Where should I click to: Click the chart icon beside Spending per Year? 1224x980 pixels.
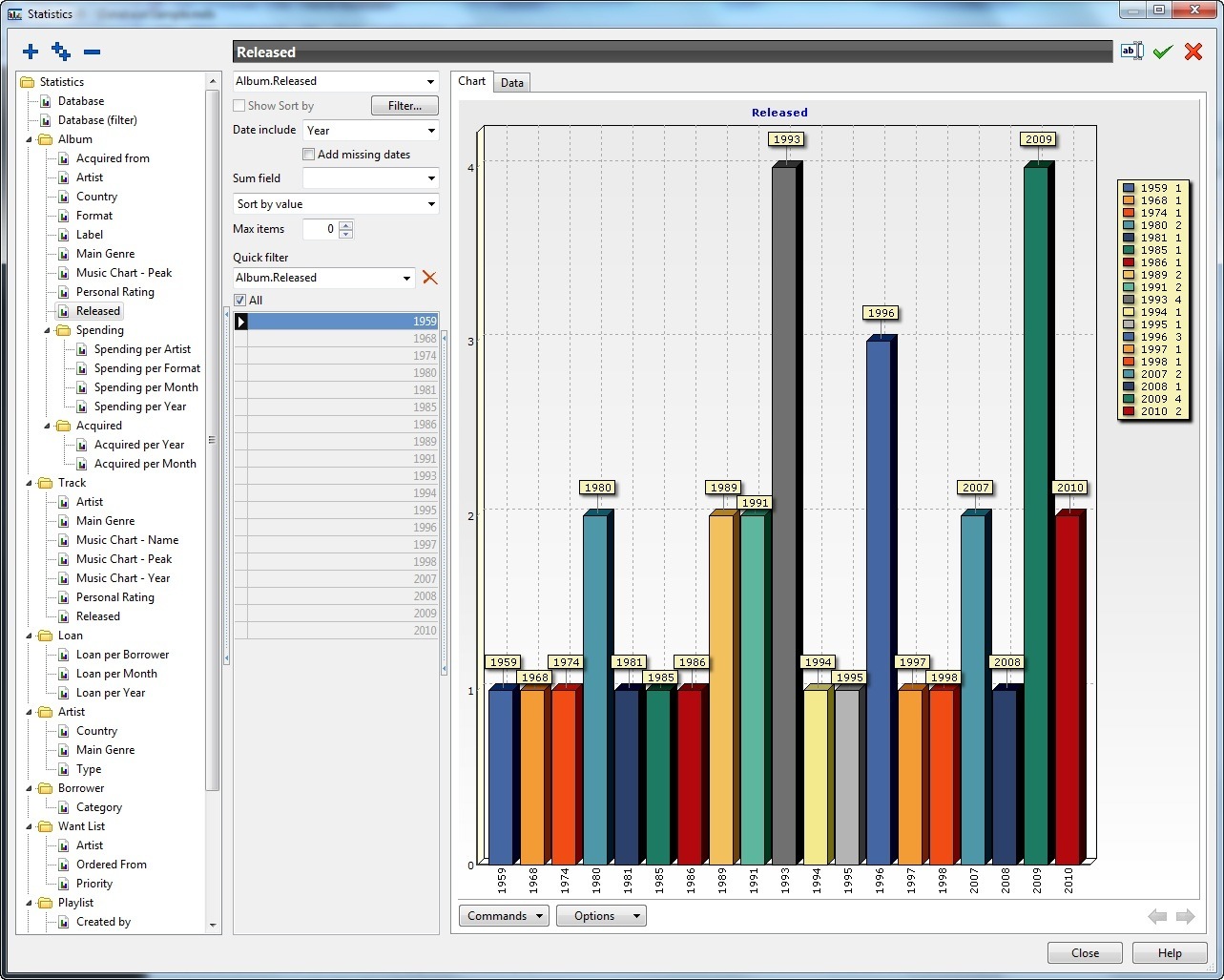point(82,407)
